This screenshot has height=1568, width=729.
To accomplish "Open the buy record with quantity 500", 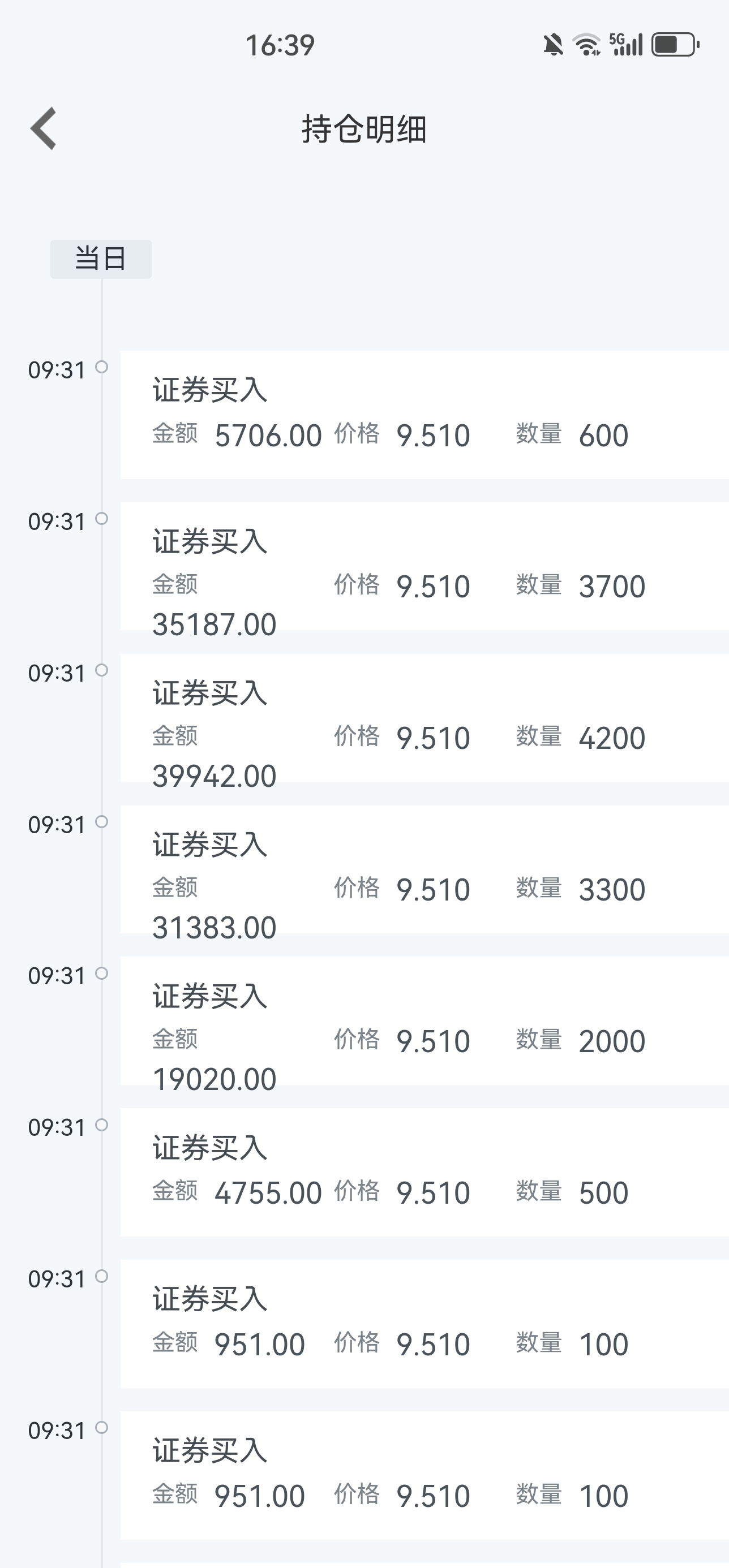I will click(424, 1173).
